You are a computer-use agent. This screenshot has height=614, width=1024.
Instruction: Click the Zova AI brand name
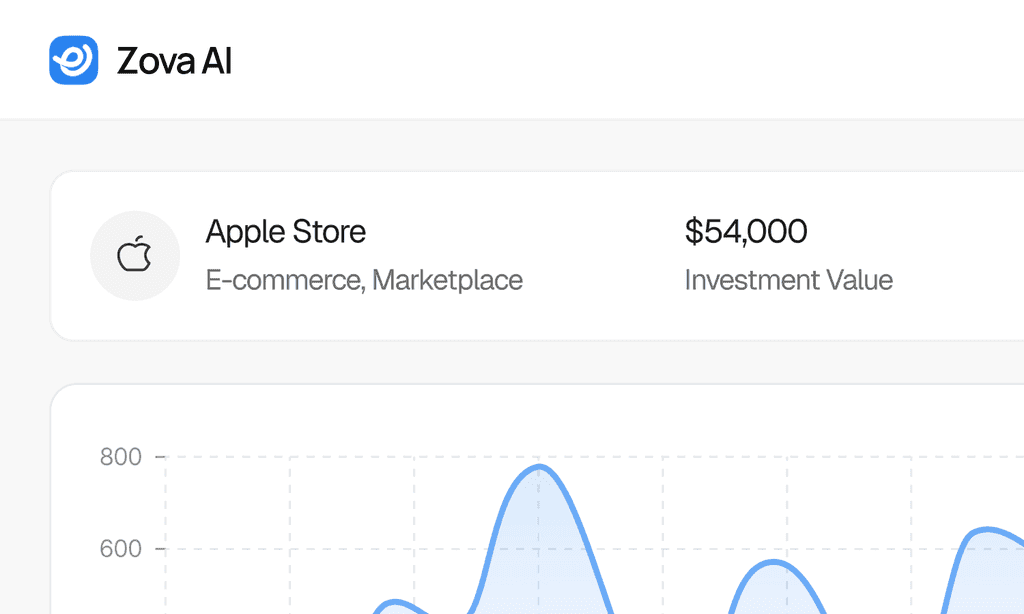coord(174,61)
